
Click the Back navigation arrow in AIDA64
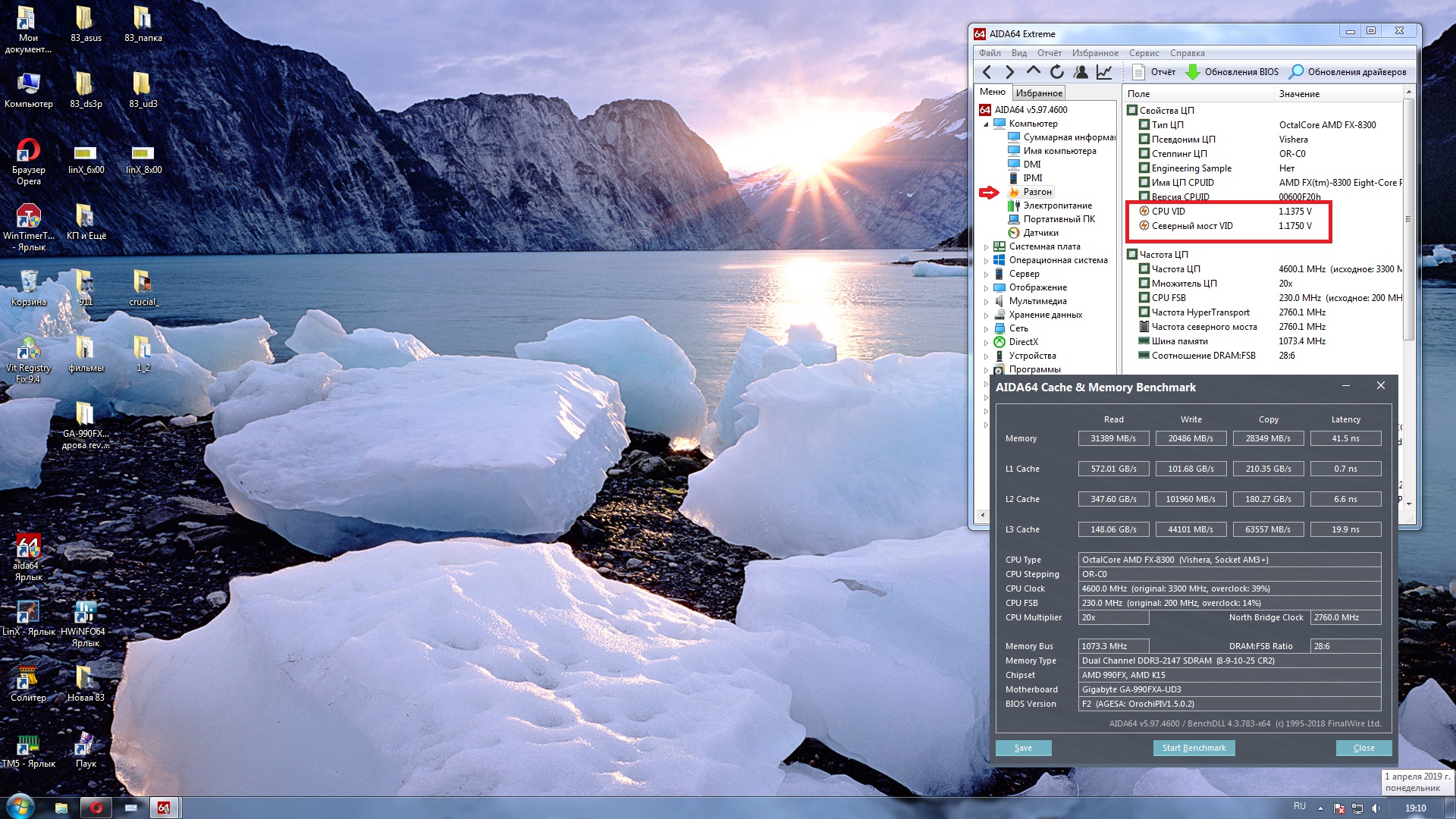click(987, 72)
